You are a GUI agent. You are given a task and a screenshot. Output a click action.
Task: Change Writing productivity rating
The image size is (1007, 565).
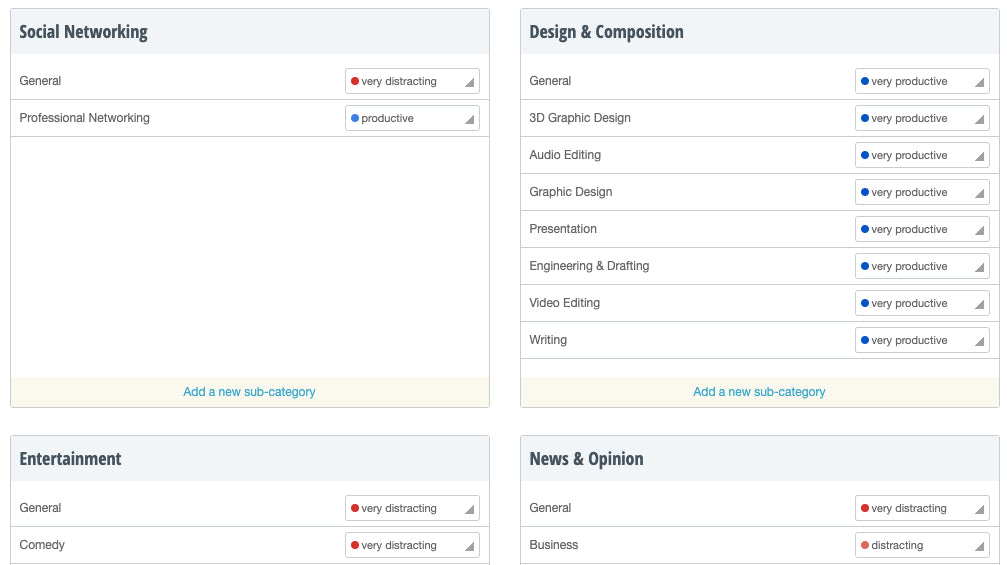tap(922, 340)
